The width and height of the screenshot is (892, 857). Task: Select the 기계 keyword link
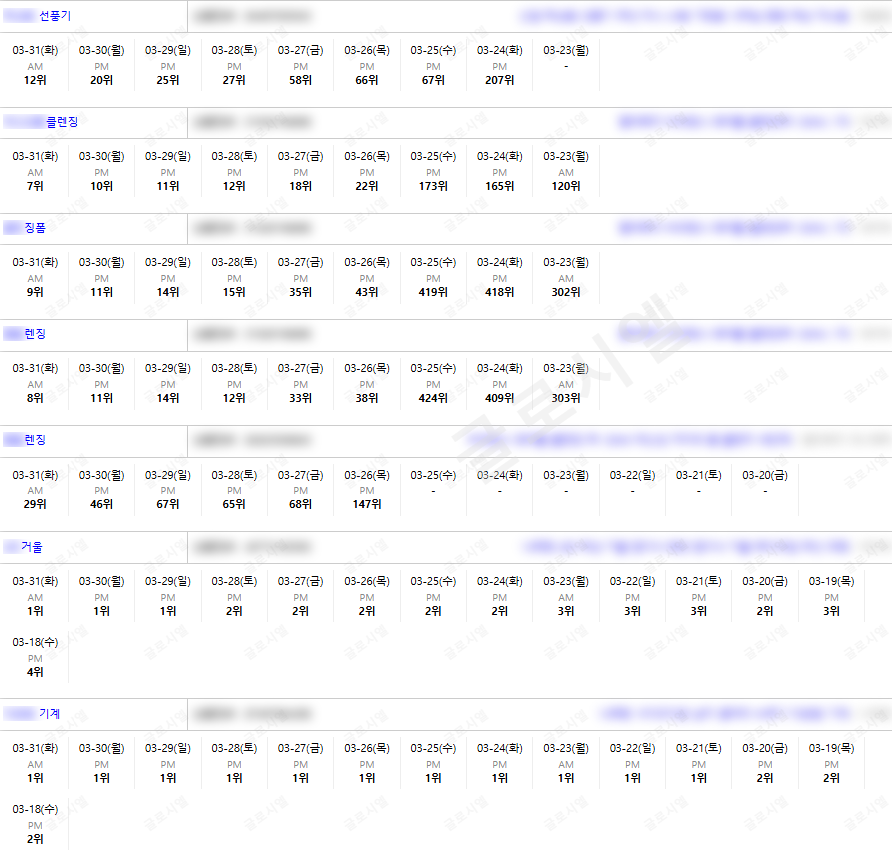point(49,714)
